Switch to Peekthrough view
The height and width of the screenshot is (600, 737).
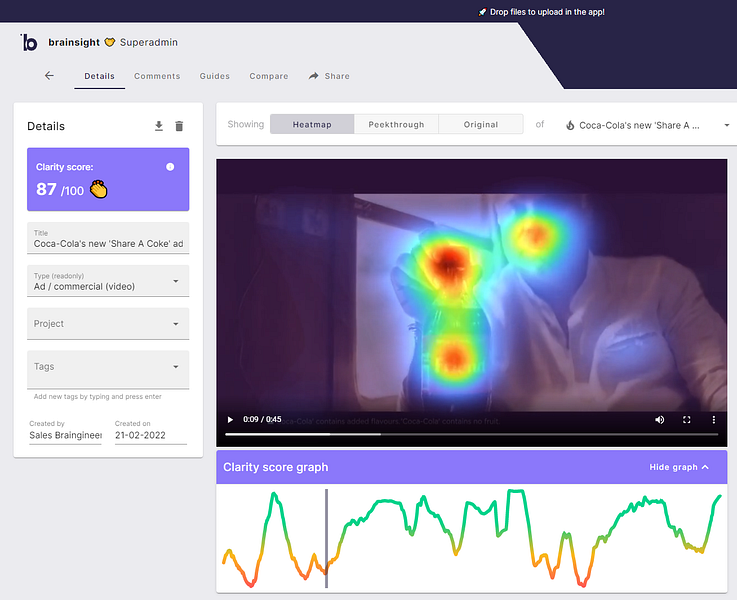coord(396,125)
